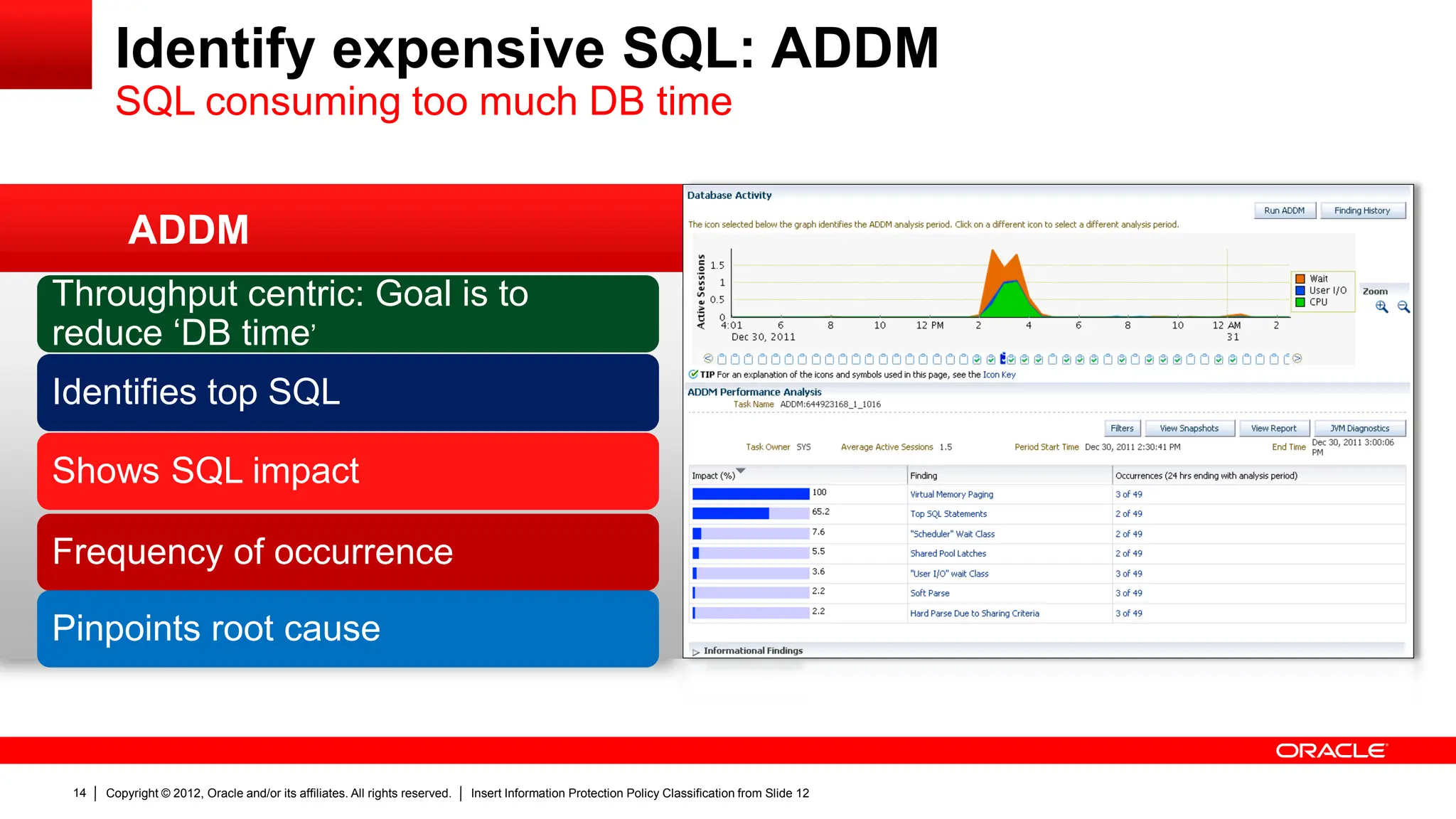Click the zoom out magnifier icon
This screenshot has height=819, width=1456.
(x=1403, y=306)
